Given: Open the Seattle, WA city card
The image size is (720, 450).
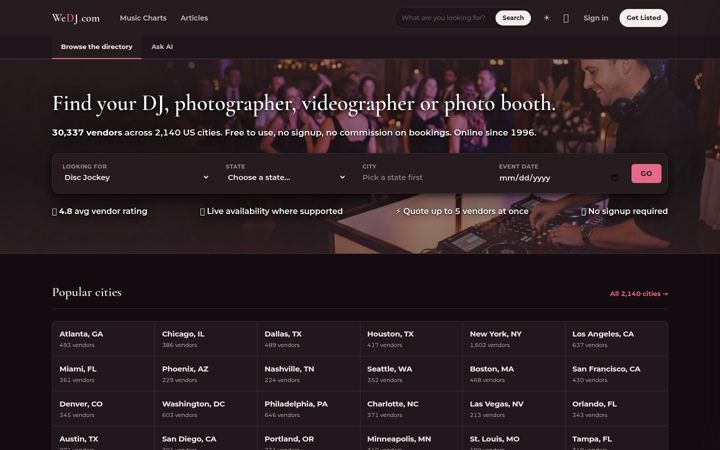Looking at the screenshot, I should (411, 374).
